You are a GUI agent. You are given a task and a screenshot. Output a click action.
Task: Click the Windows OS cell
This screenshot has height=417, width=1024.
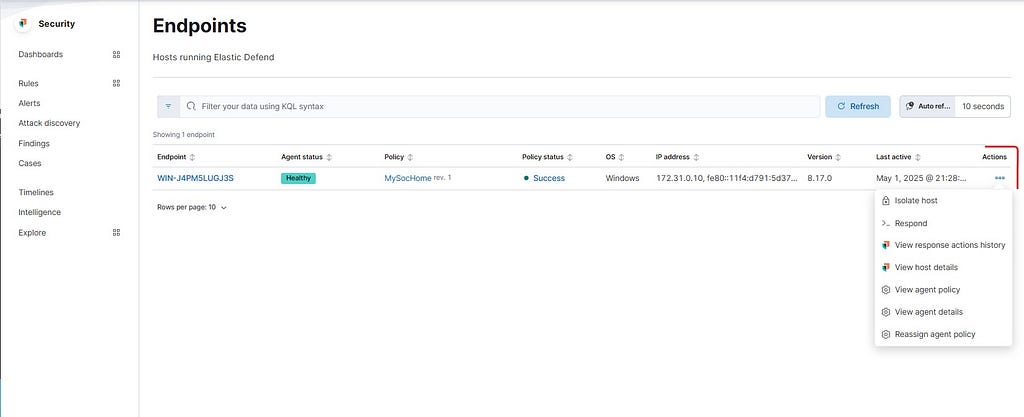pyautogui.click(x=622, y=178)
